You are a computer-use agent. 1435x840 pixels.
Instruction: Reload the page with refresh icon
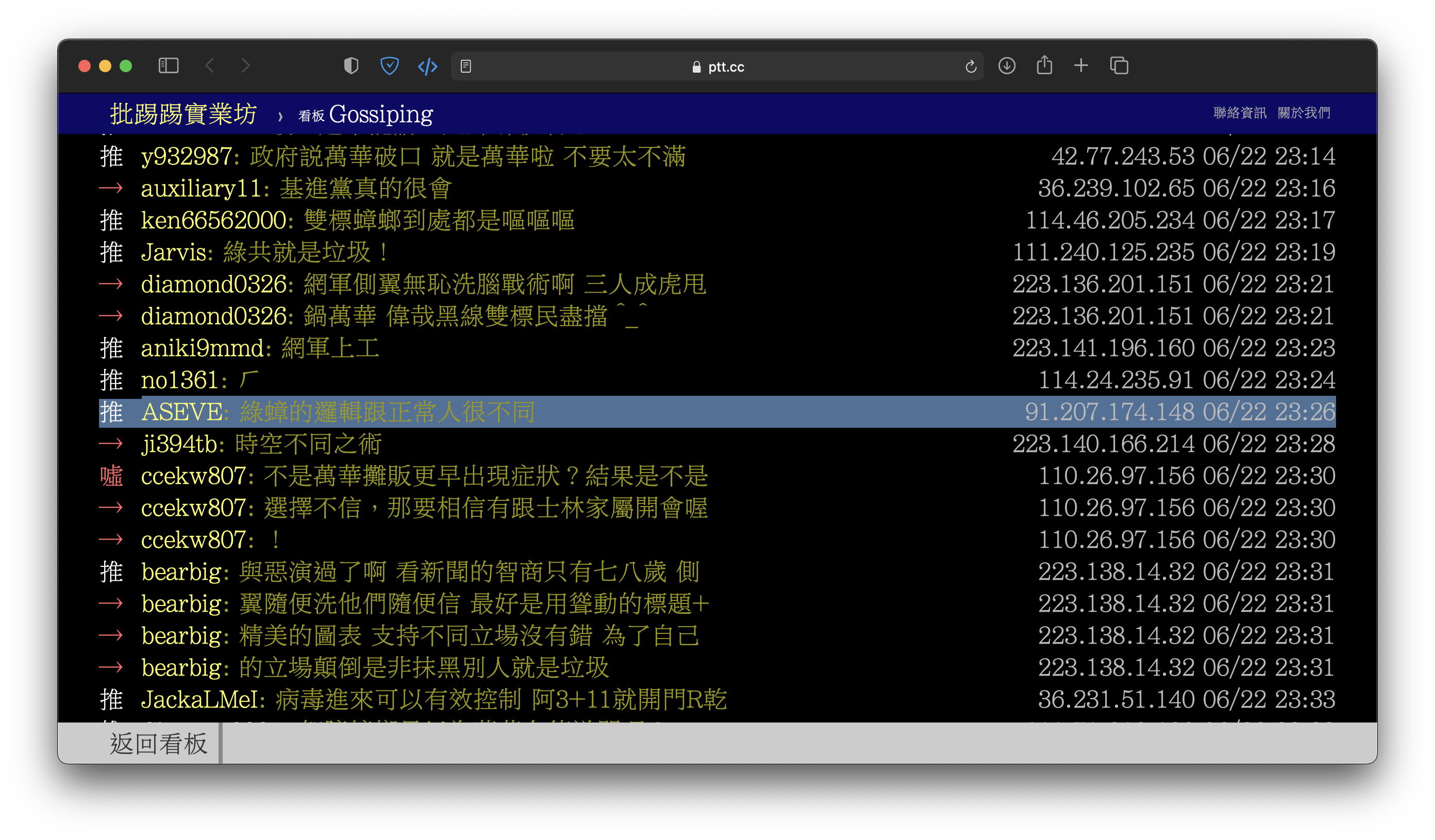[971, 66]
